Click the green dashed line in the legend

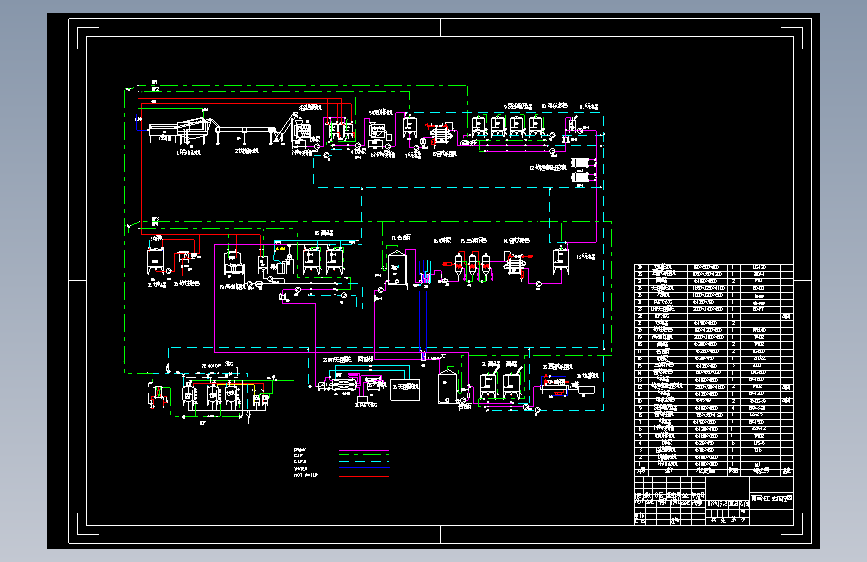click(x=364, y=455)
